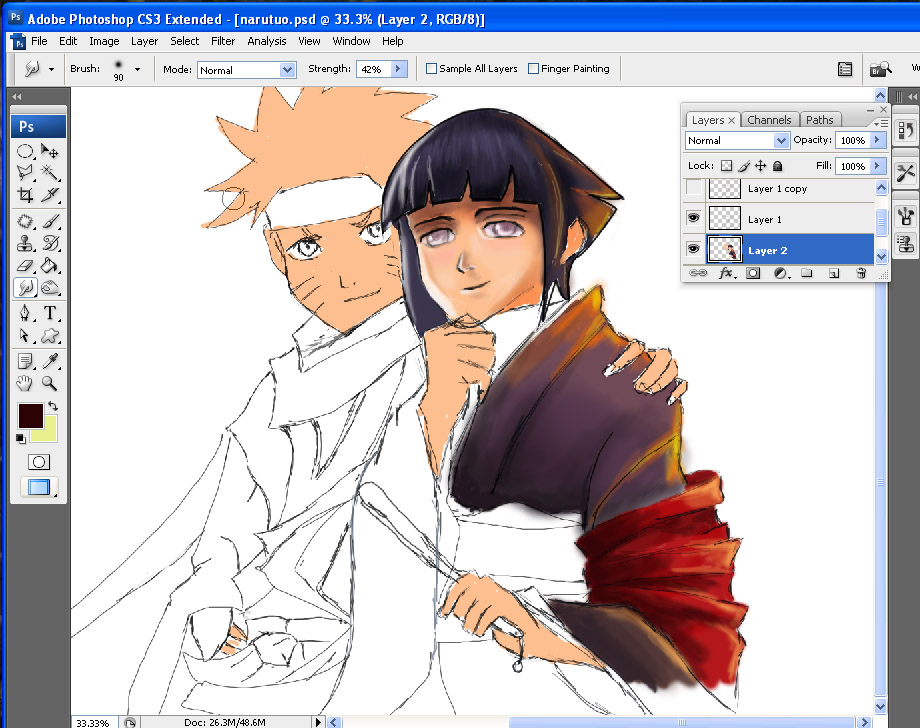The image size is (920, 728).
Task: Select the Eraser tool
Action: (25, 265)
